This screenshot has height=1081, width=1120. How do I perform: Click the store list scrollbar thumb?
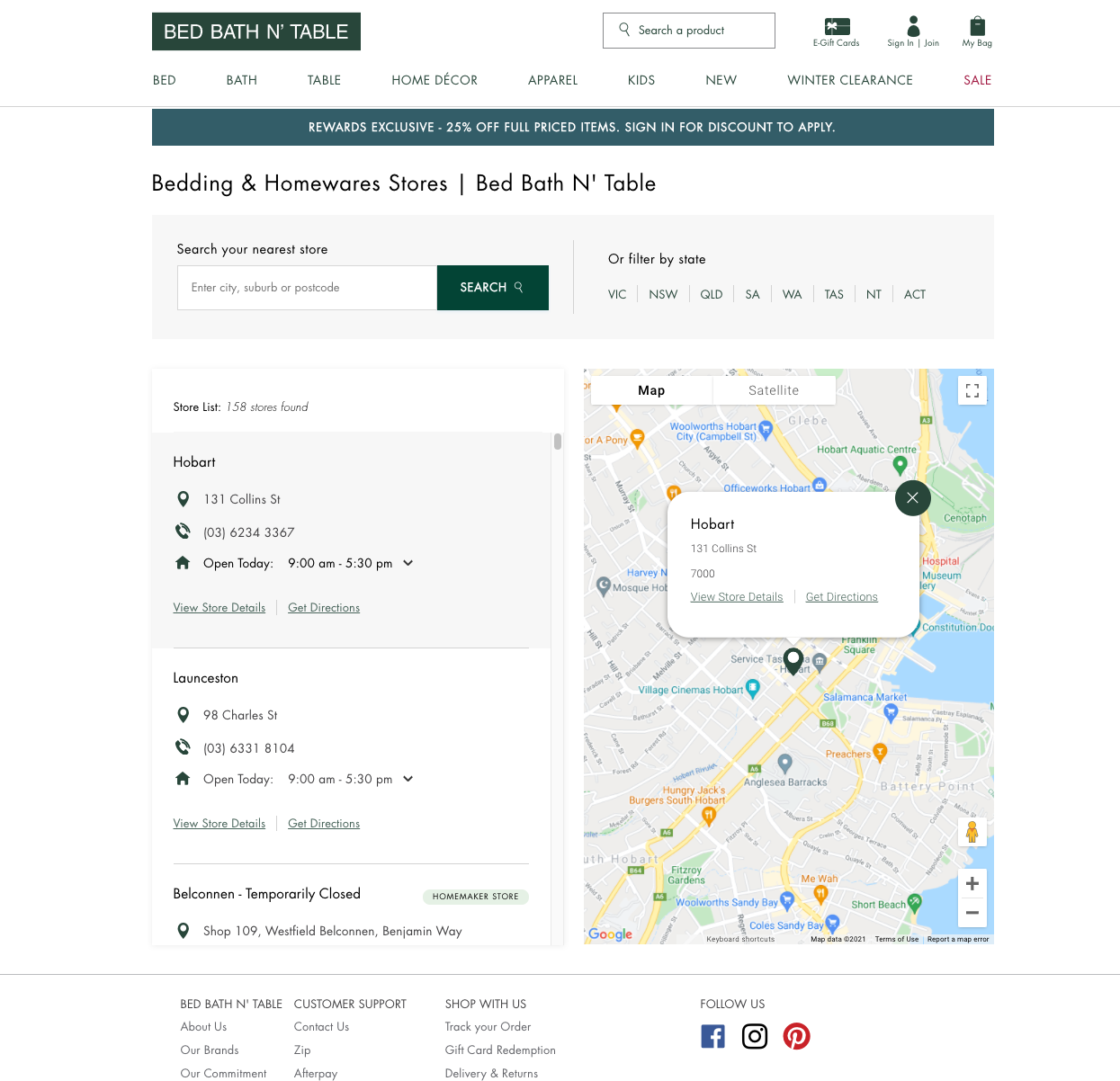(x=558, y=442)
